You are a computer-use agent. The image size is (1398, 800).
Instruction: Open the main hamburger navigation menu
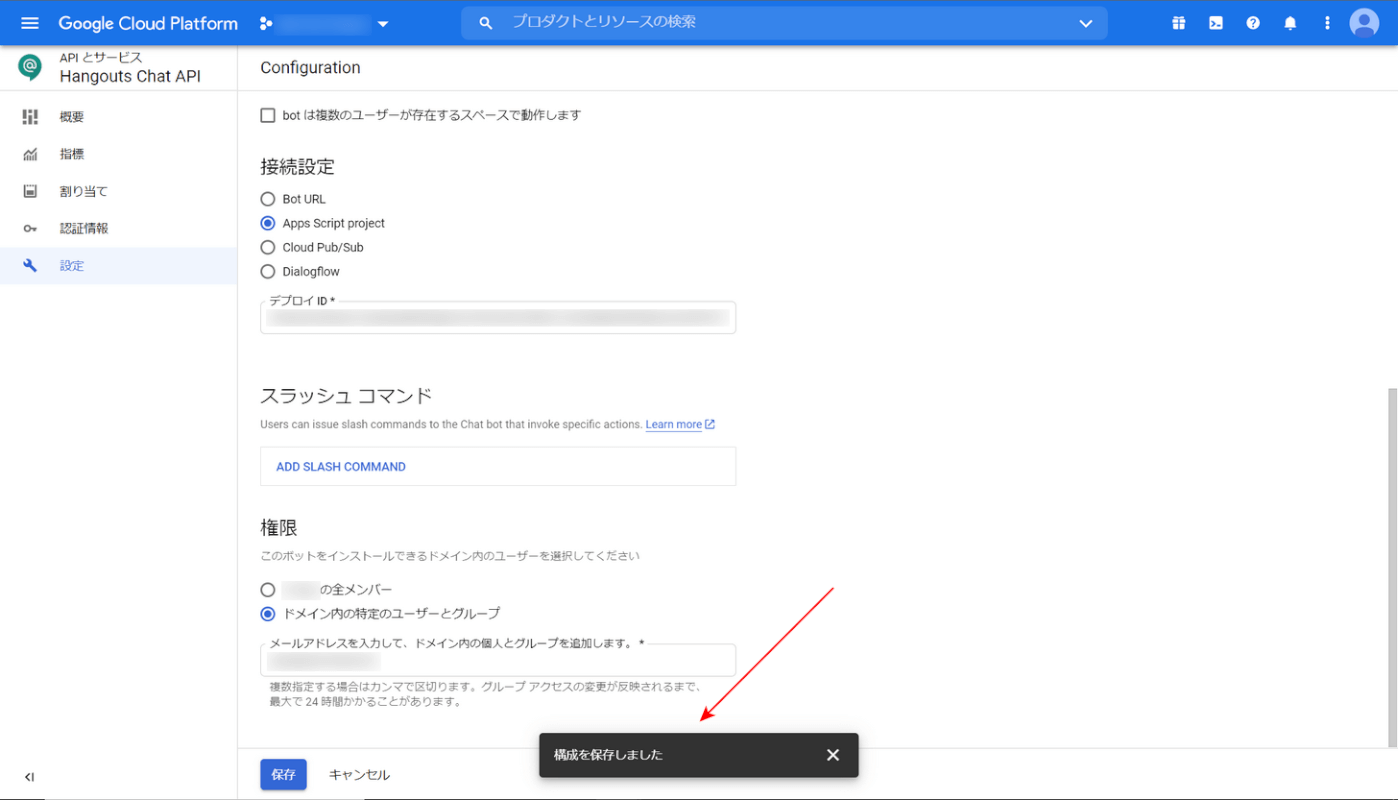pos(29,23)
